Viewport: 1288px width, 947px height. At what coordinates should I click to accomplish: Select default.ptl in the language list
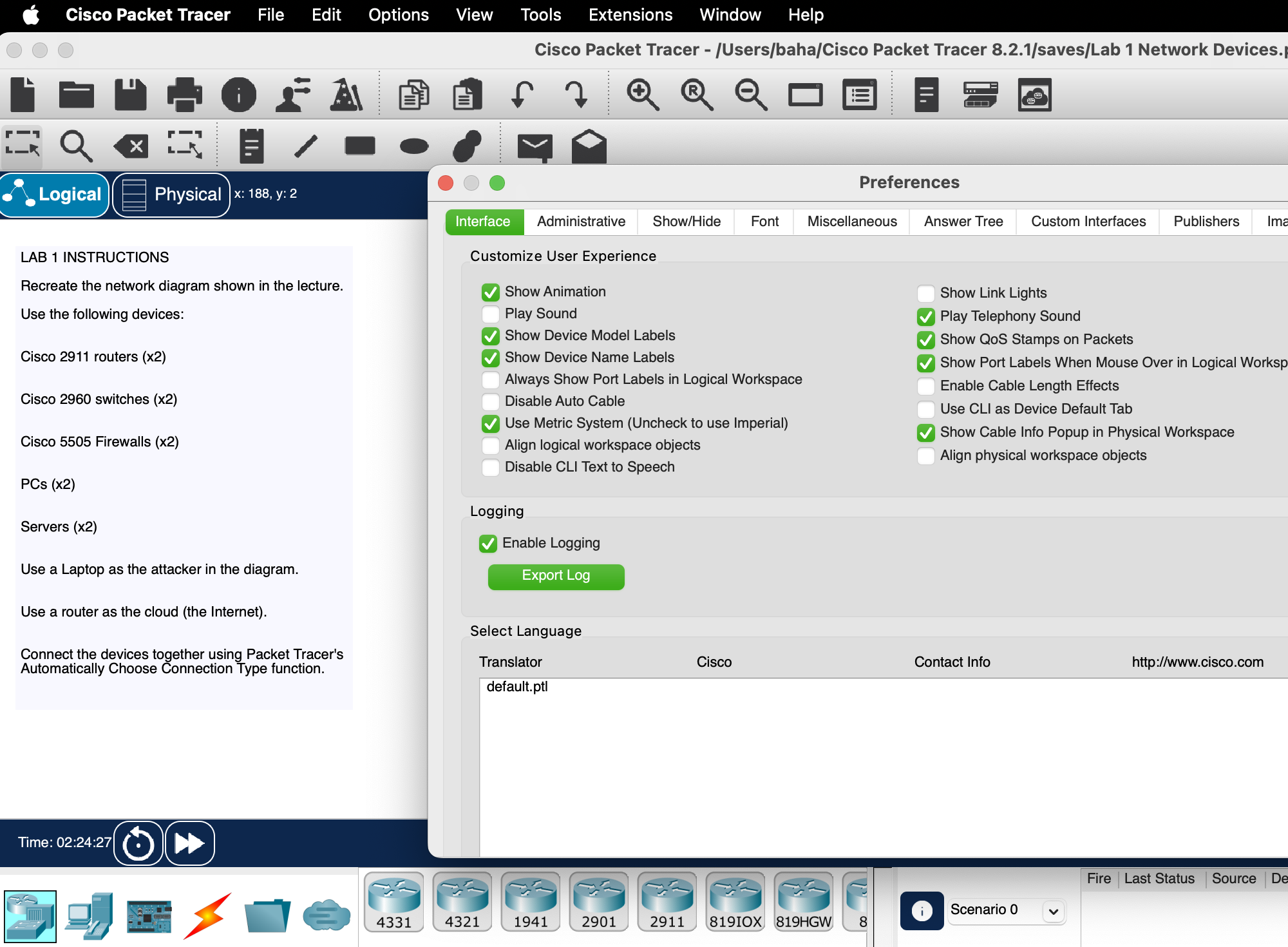point(517,687)
